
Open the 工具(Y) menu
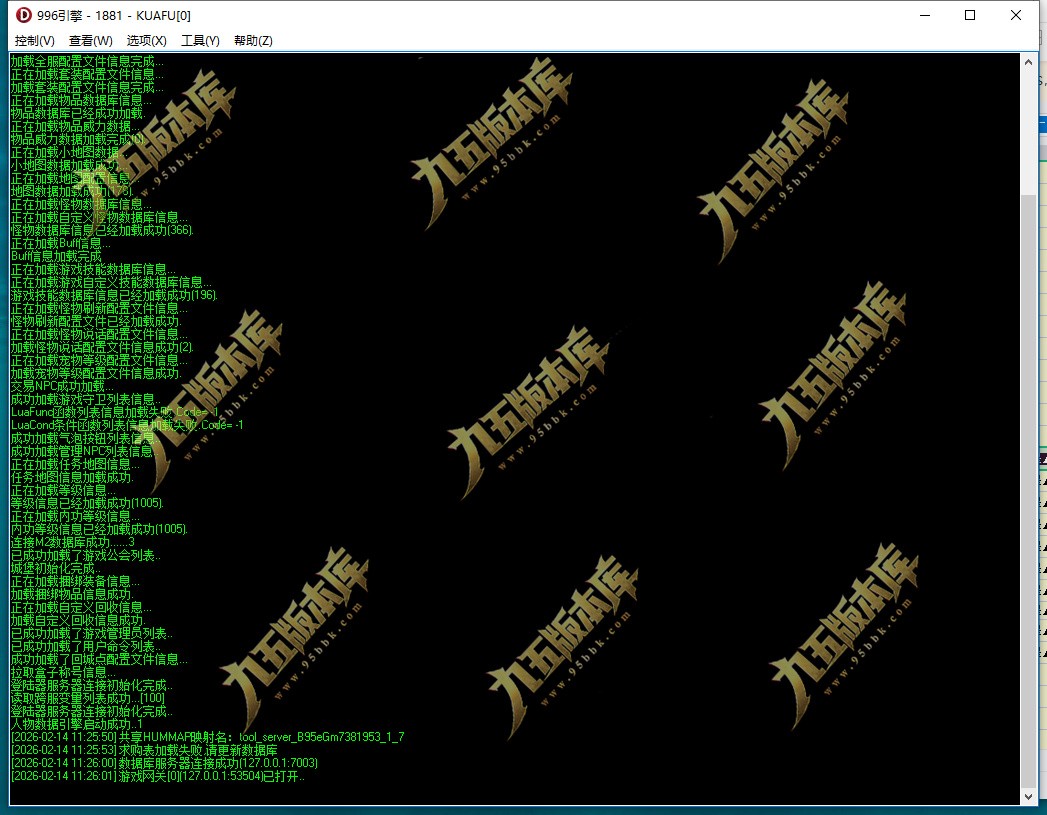pyautogui.click(x=200, y=41)
